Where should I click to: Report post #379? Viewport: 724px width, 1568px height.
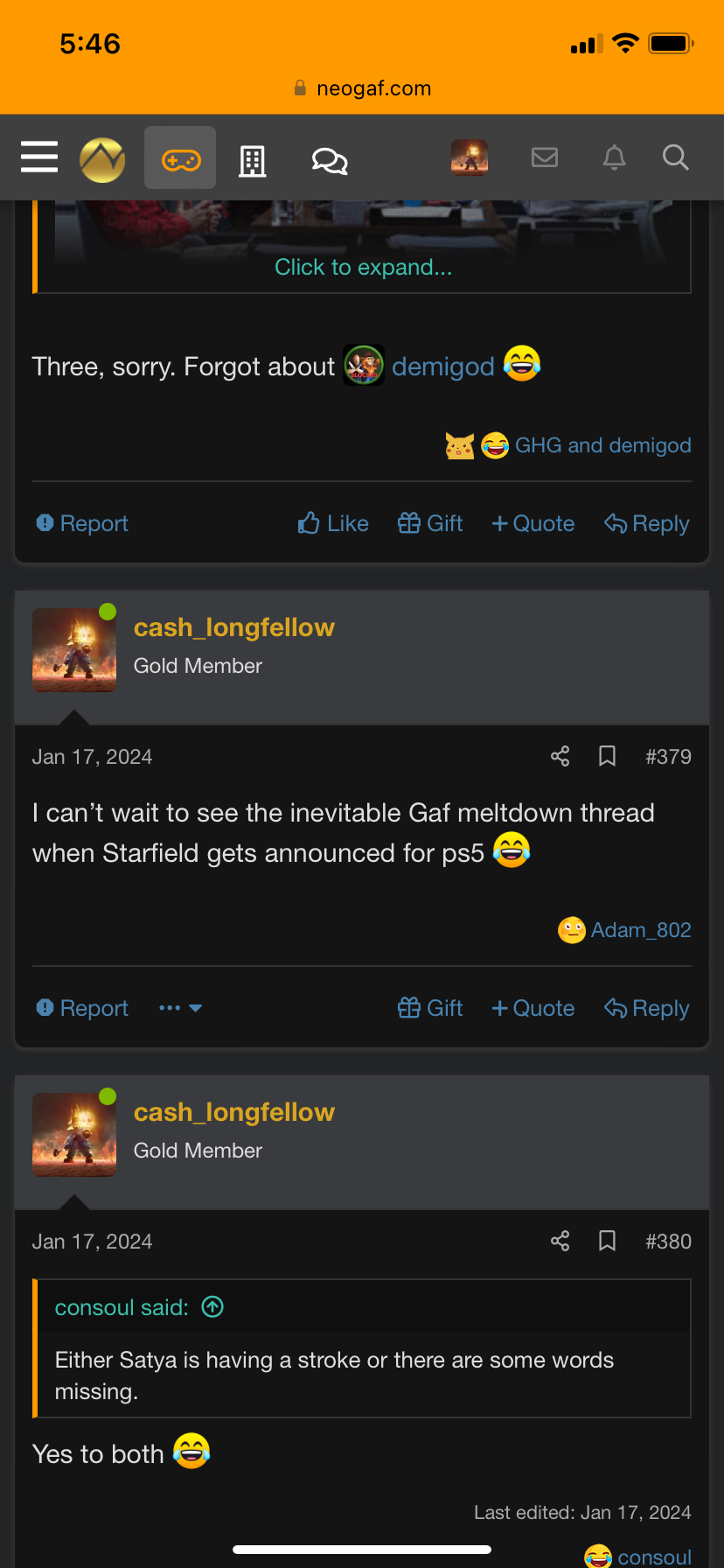tap(80, 1008)
